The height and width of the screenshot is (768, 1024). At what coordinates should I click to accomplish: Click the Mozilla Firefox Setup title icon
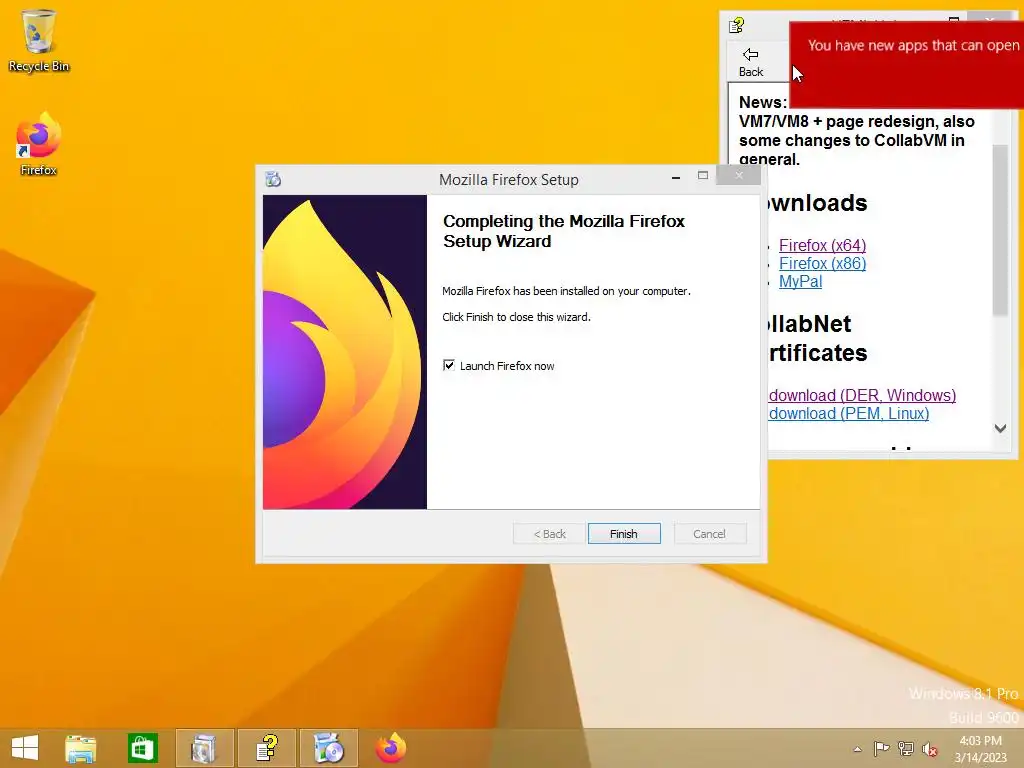[273, 179]
